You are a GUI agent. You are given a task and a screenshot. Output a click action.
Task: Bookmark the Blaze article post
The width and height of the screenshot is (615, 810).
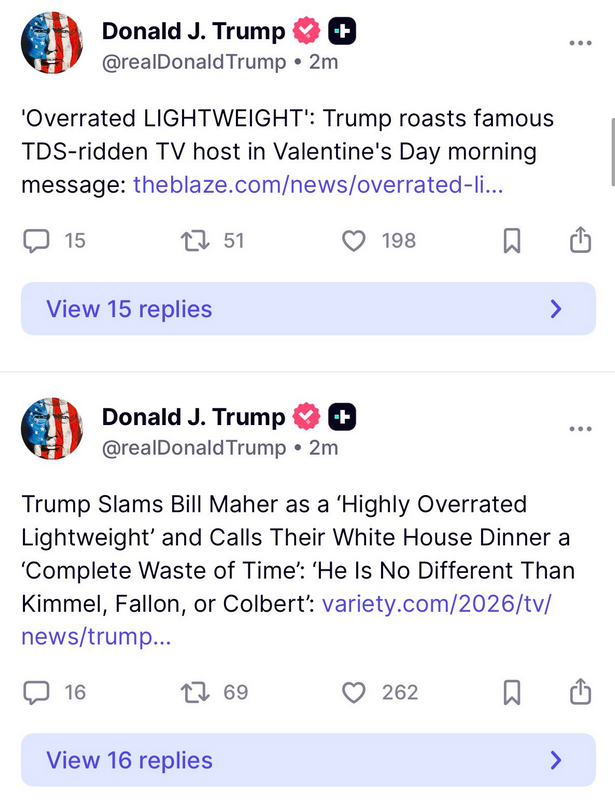pyautogui.click(x=511, y=241)
